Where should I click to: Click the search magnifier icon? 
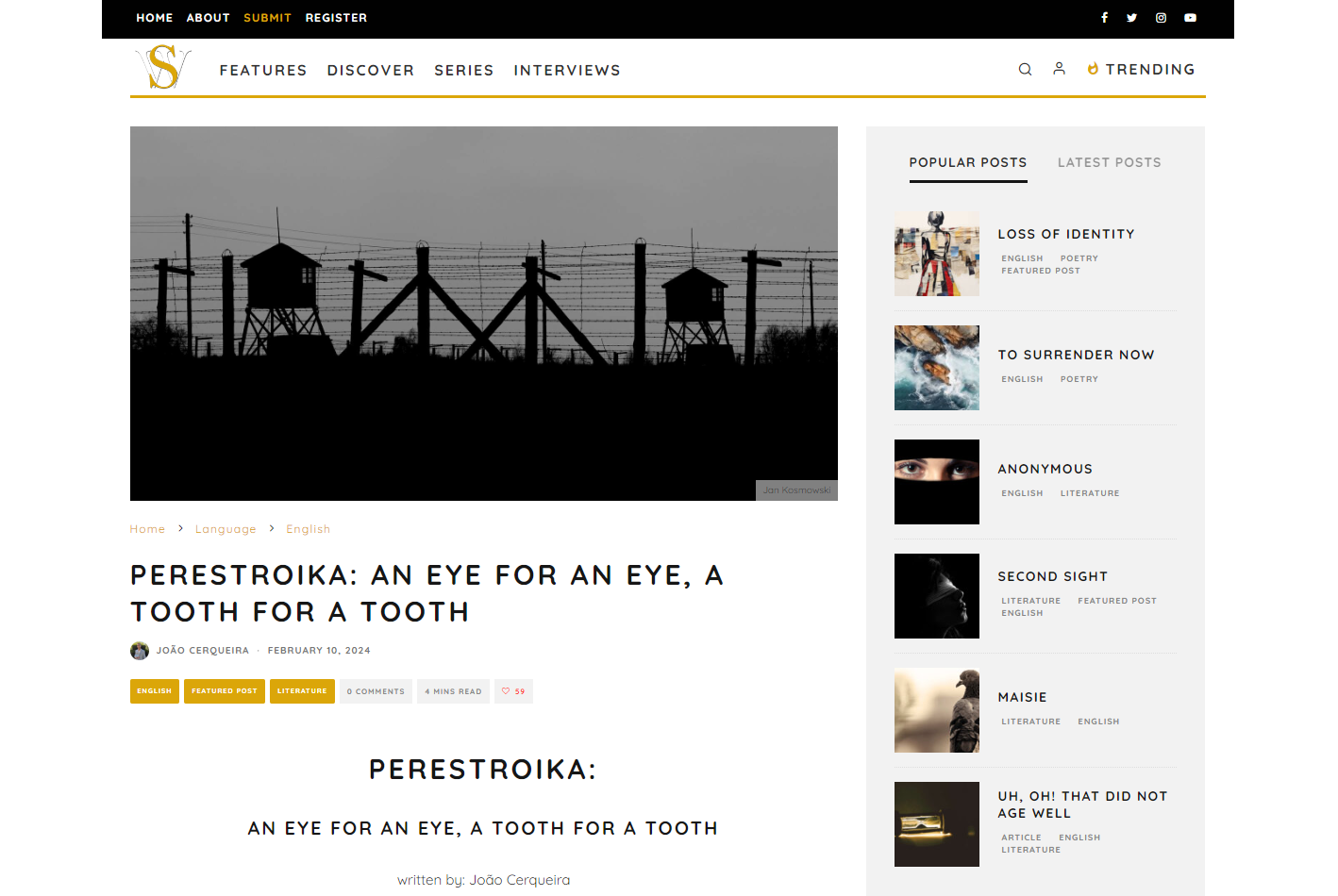(x=1025, y=69)
